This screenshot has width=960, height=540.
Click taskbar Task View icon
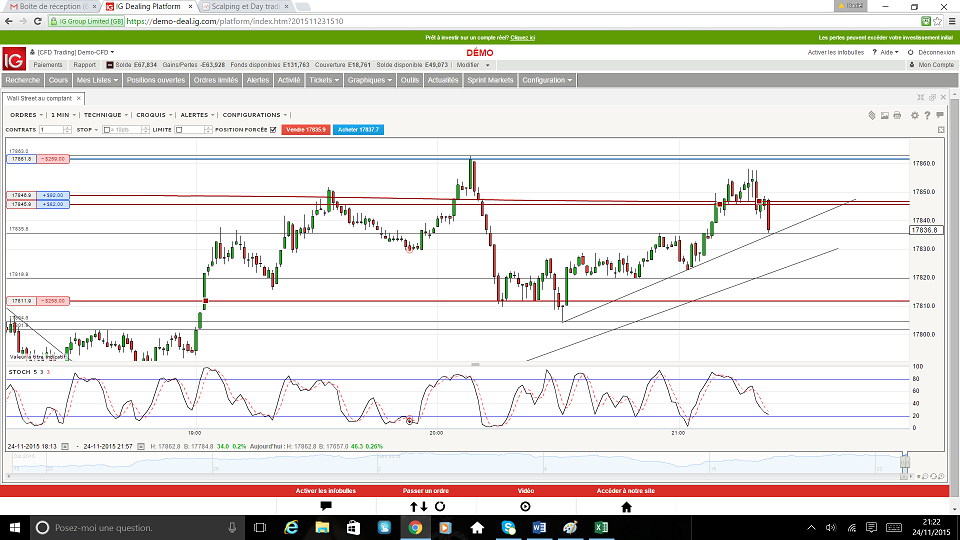pos(260,527)
